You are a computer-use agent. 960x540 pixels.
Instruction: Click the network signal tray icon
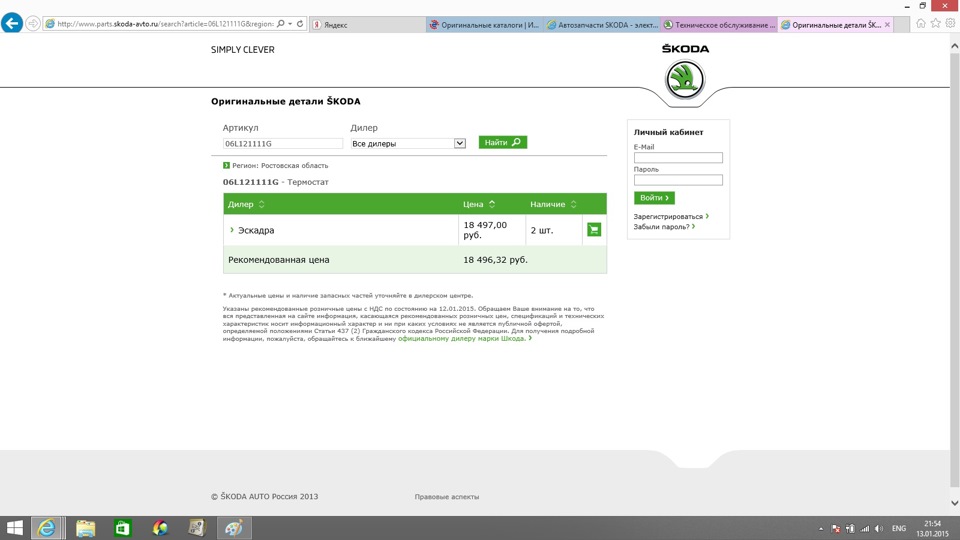(864, 528)
